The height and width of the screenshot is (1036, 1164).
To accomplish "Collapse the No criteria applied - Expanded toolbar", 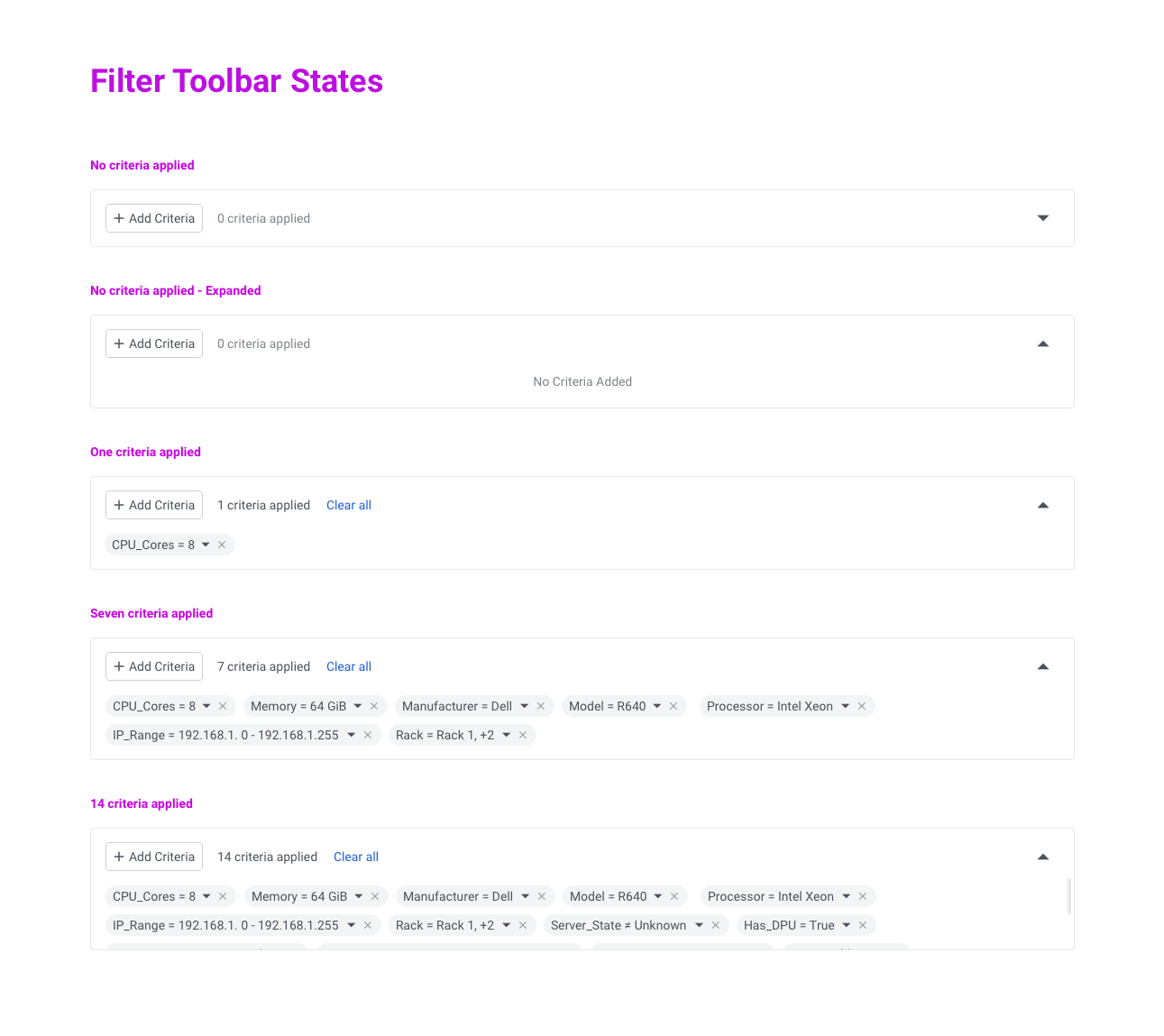I will pyautogui.click(x=1043, y=344).
